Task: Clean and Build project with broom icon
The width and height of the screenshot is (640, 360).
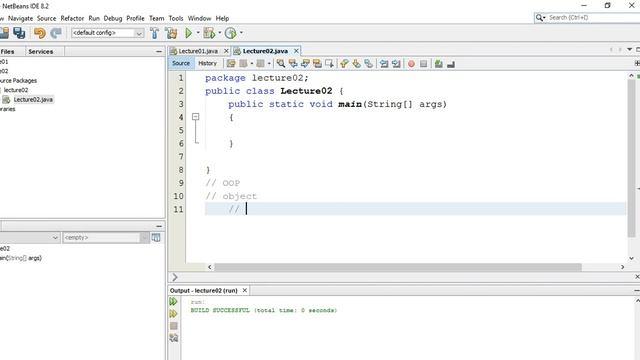Action: tap(171, 33)
